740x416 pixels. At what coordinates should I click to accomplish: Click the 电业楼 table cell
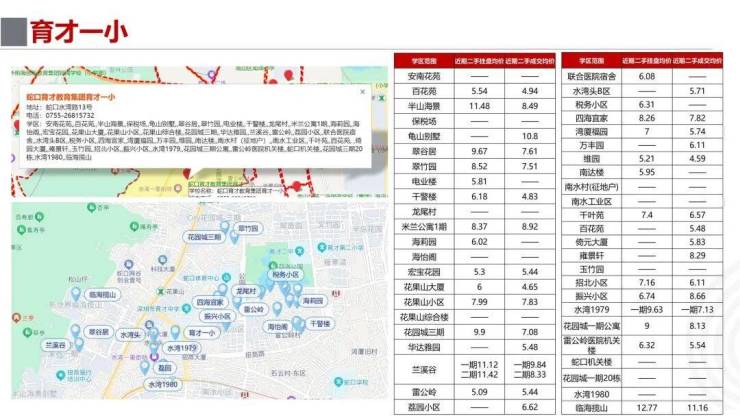[424, 181]
